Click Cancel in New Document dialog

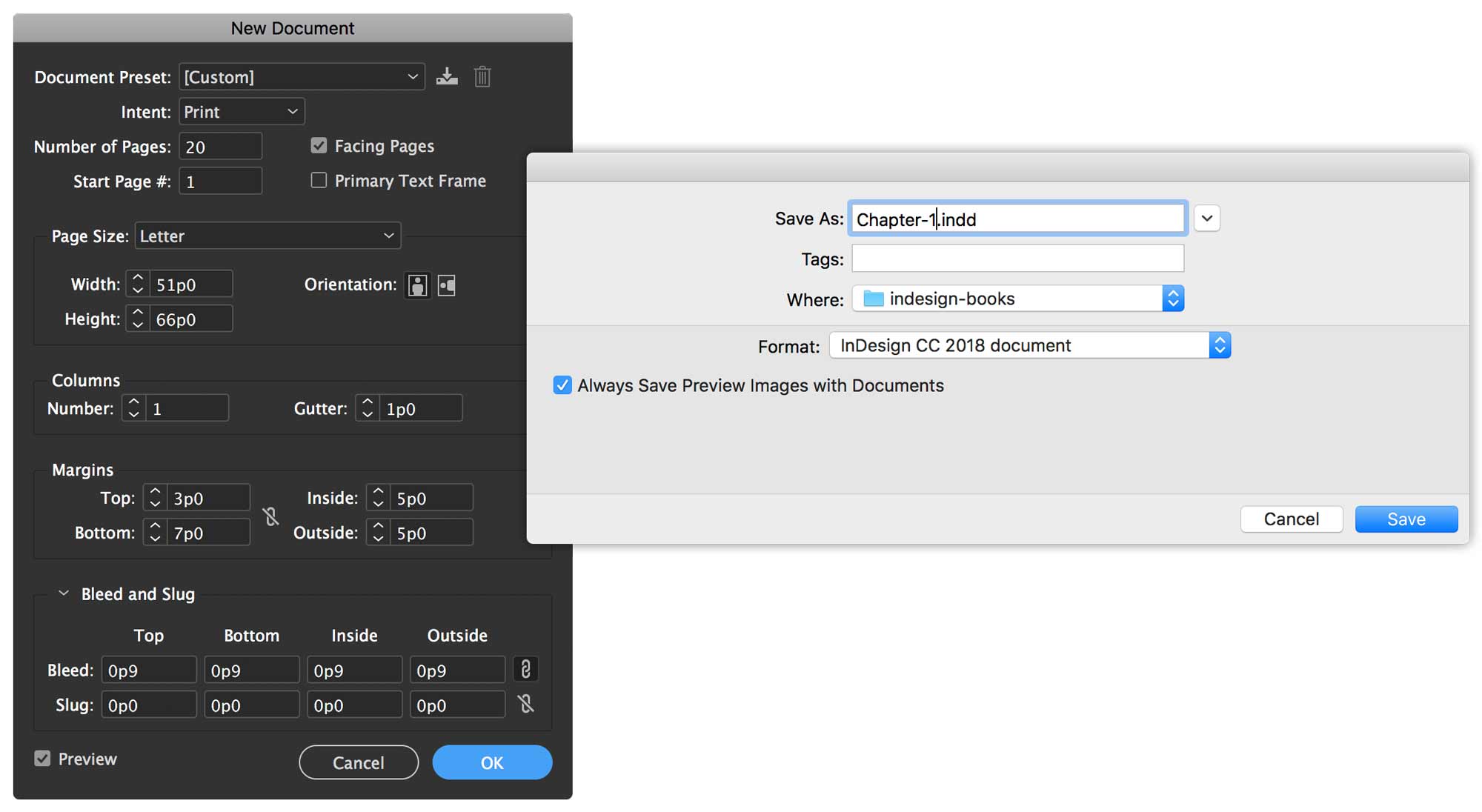(x=359, y=762)
